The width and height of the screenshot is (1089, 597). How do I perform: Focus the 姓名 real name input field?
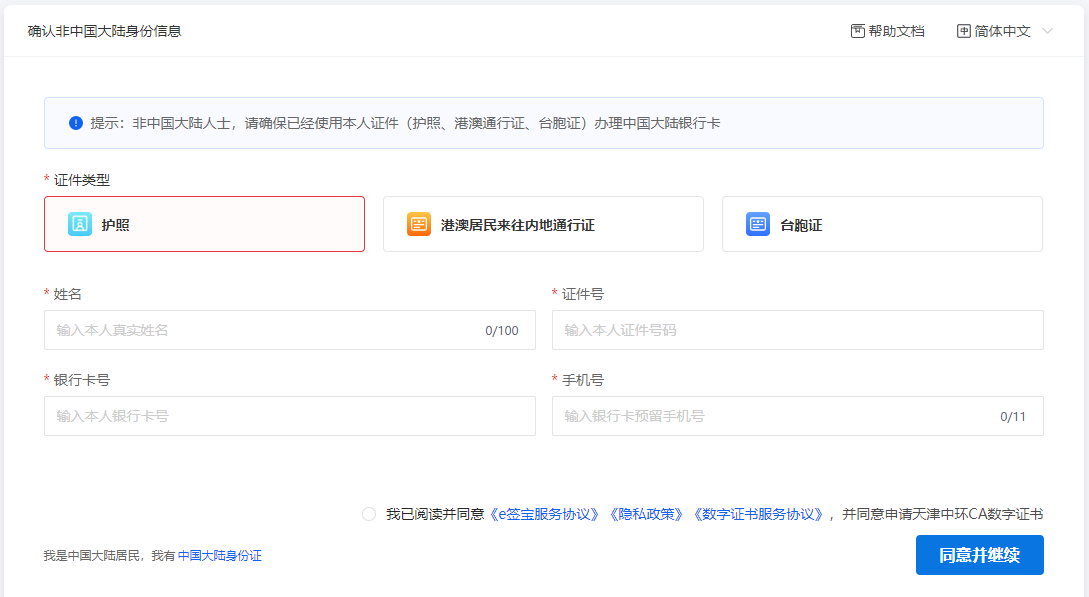tap(290, 330)
